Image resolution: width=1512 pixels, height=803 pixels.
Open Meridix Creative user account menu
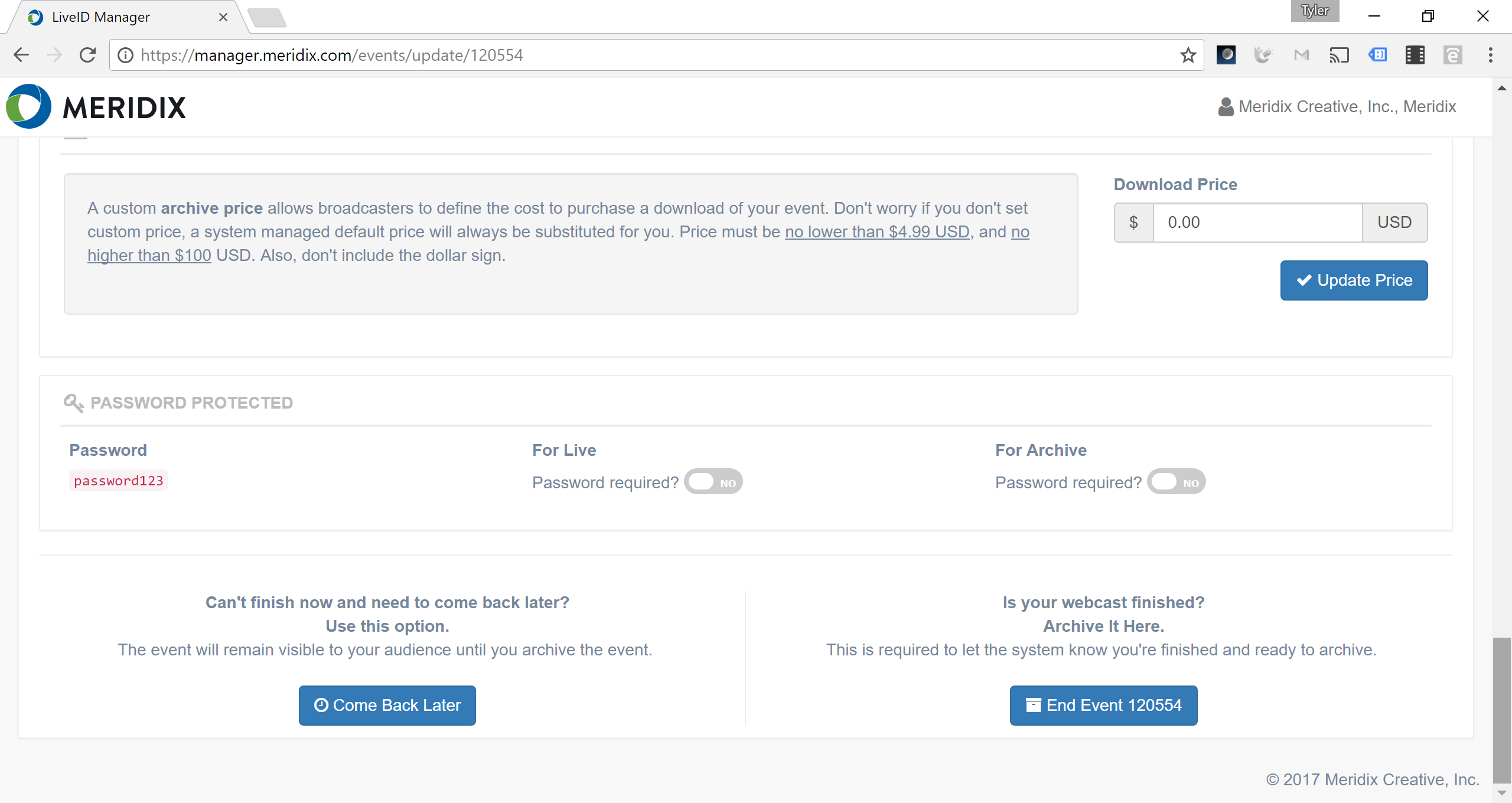[x=1337, y=107]
